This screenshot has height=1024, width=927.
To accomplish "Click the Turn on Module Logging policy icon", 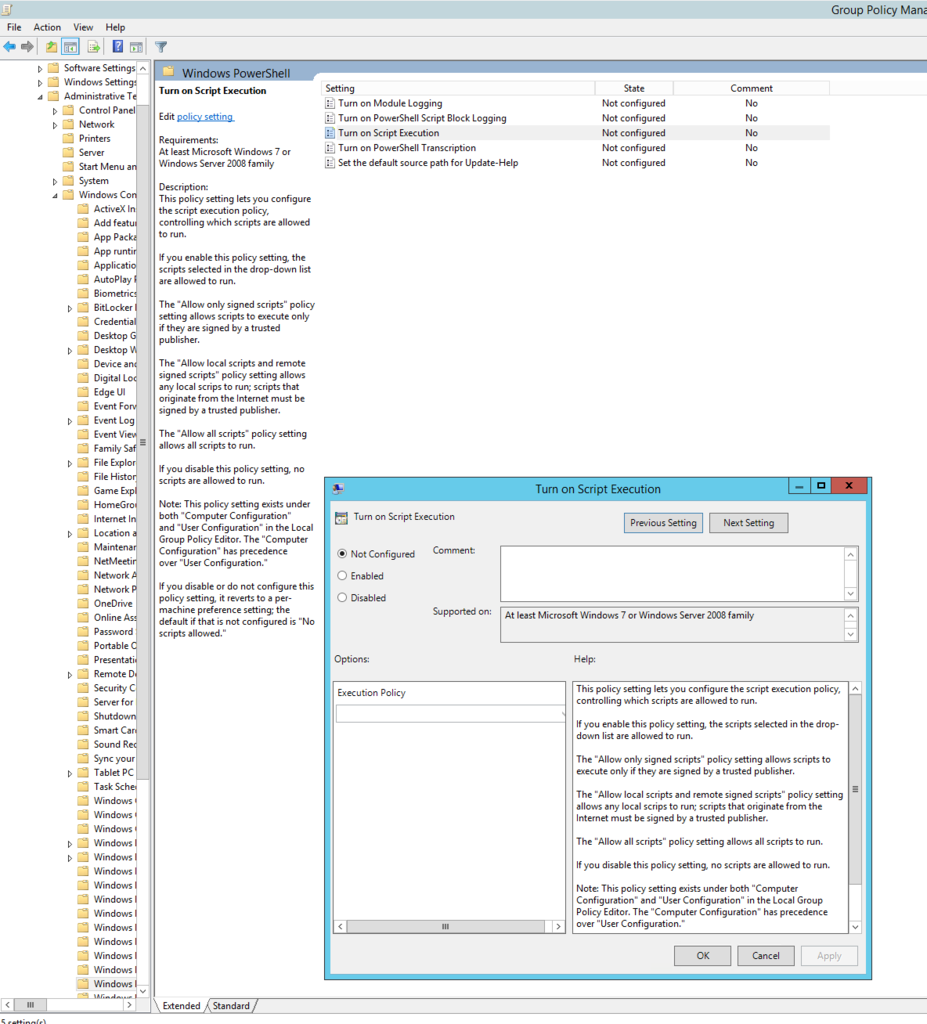I will [x=330, y=103].
